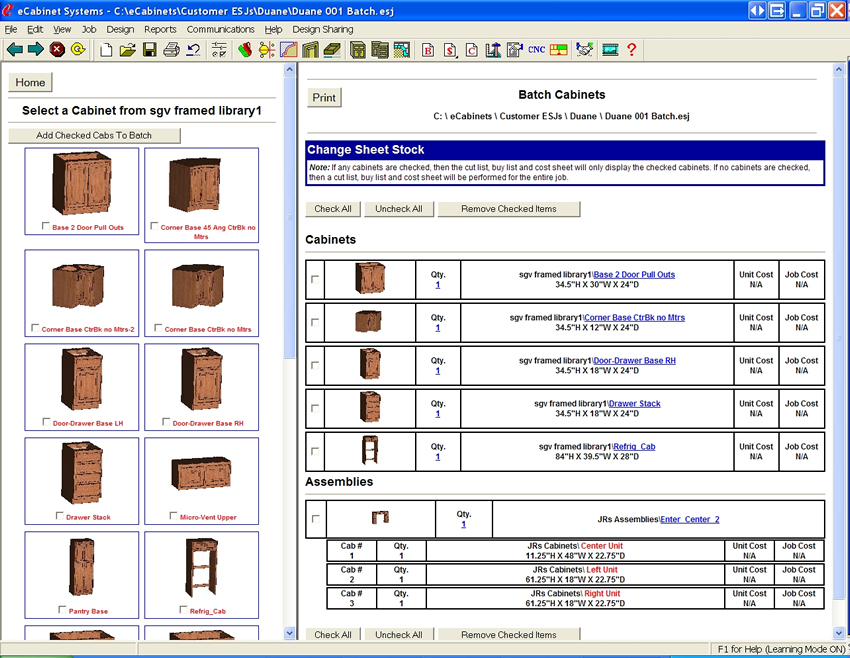
Task: Open the Design Sharing menu
Action: click(x=323, y=29)
